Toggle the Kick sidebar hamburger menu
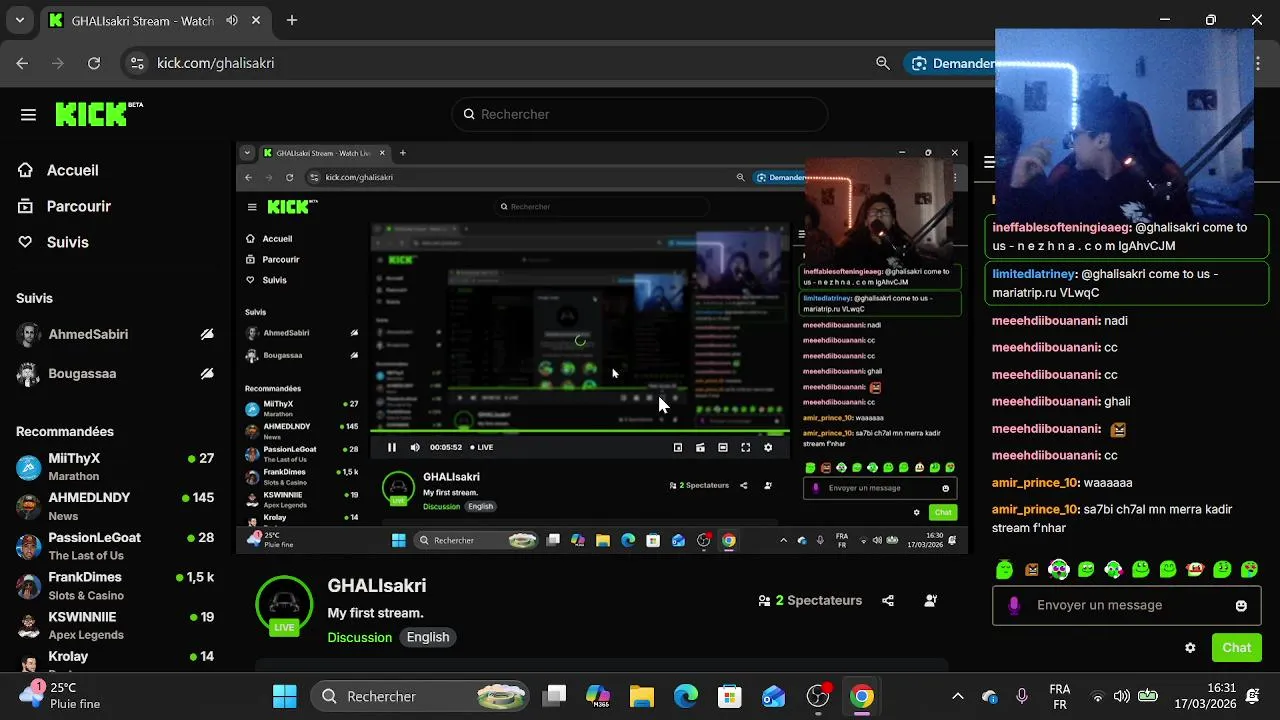1280x720 pixels. click(28, 114)
